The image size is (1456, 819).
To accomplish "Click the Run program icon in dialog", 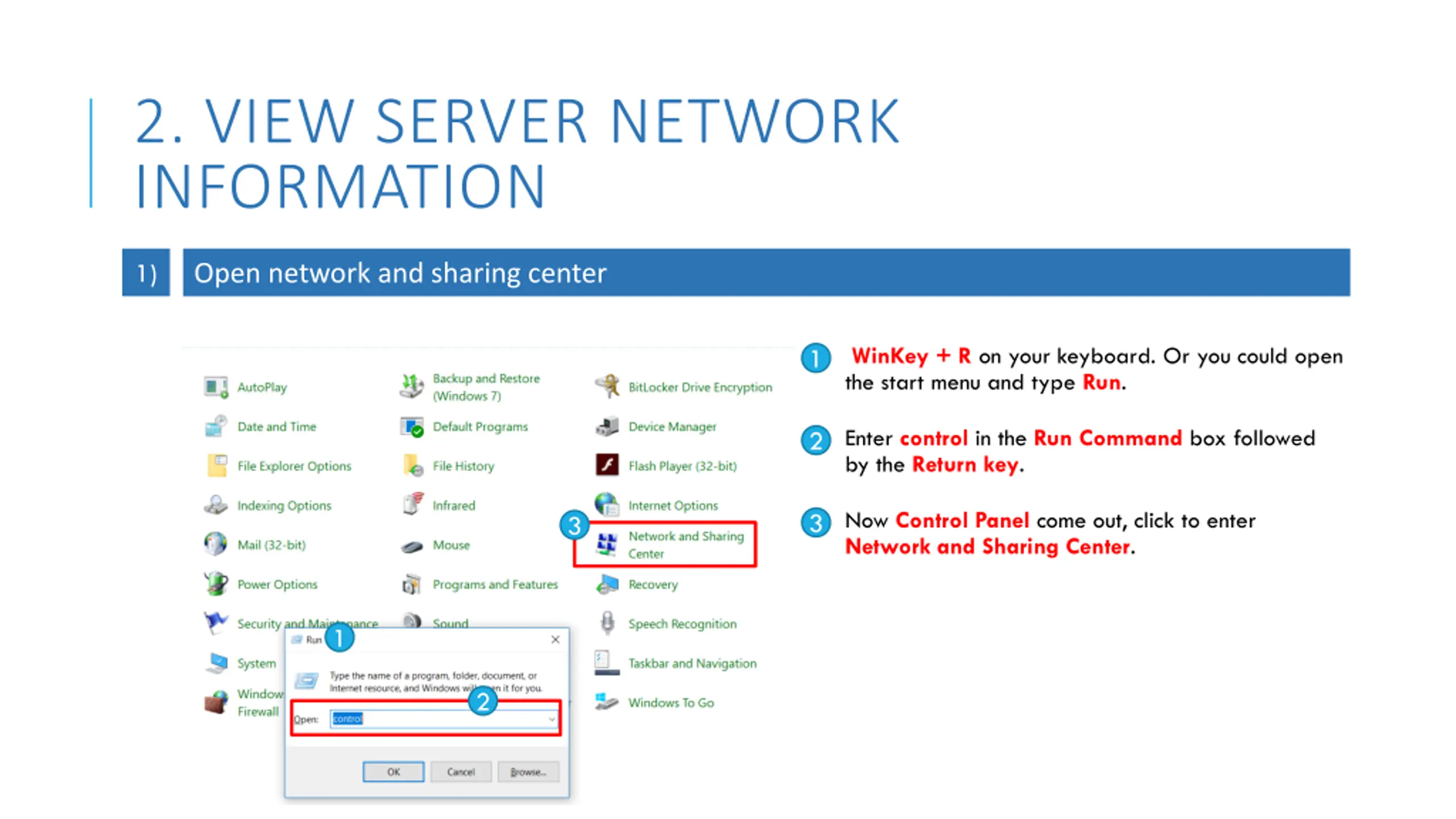I will coord(306,680).
